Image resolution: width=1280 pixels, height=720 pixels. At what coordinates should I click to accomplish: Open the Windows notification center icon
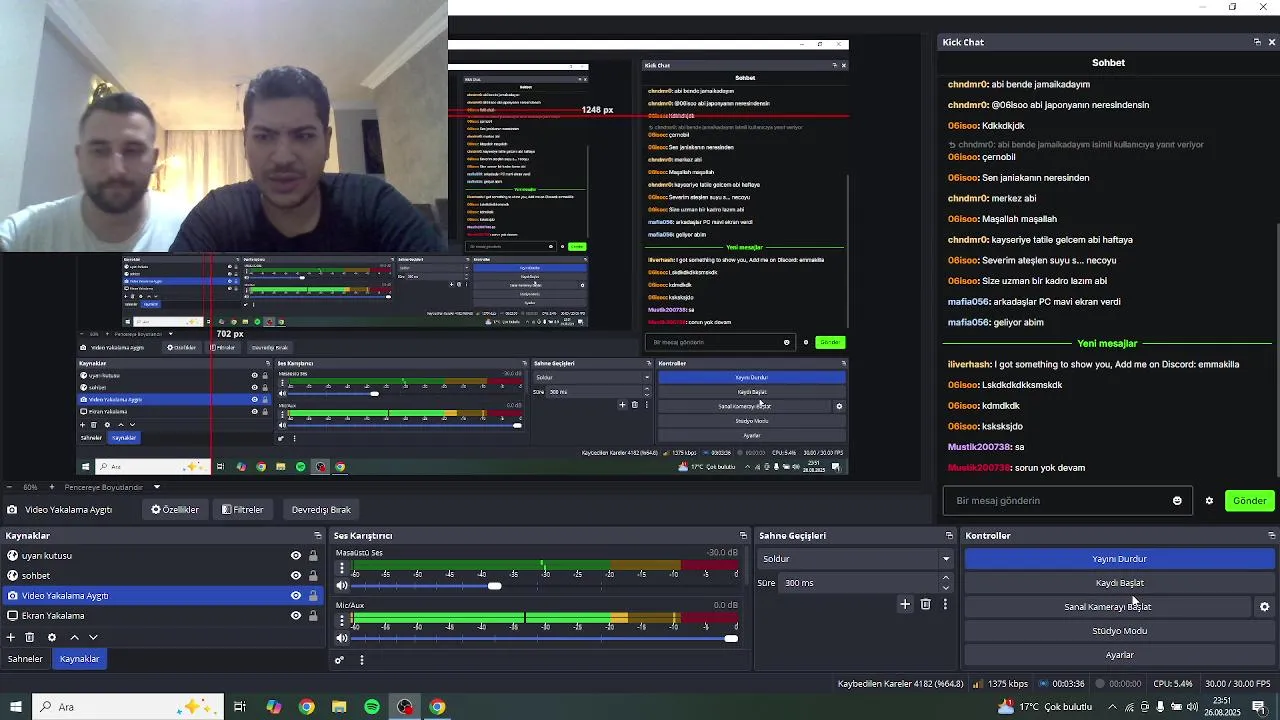click(1260, 707)
